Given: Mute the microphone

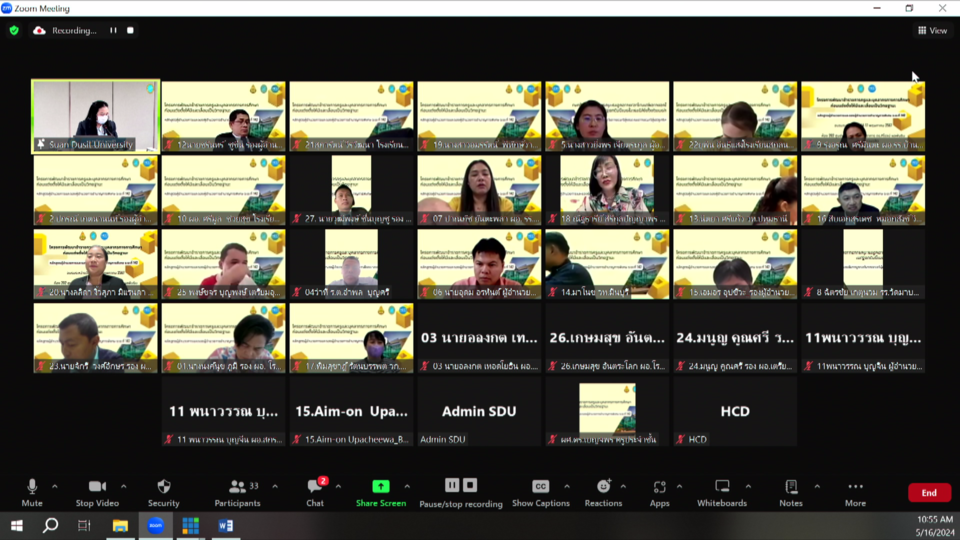Looking at the screenshot, I should pyautogui.click(x=32, y=487).
